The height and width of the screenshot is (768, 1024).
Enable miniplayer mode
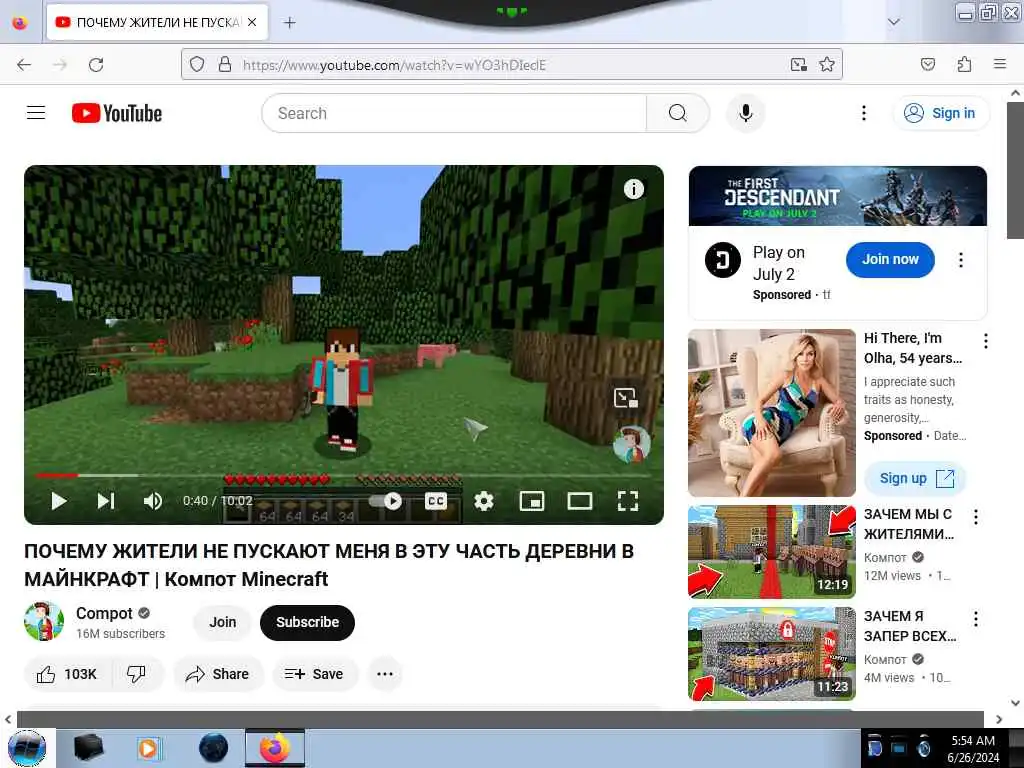point(532,501)
